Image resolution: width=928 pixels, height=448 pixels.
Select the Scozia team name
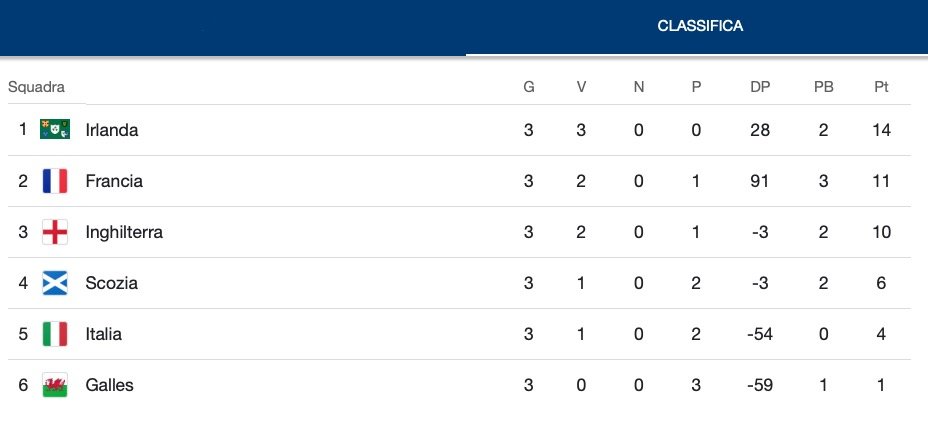[x=112, y=283]
